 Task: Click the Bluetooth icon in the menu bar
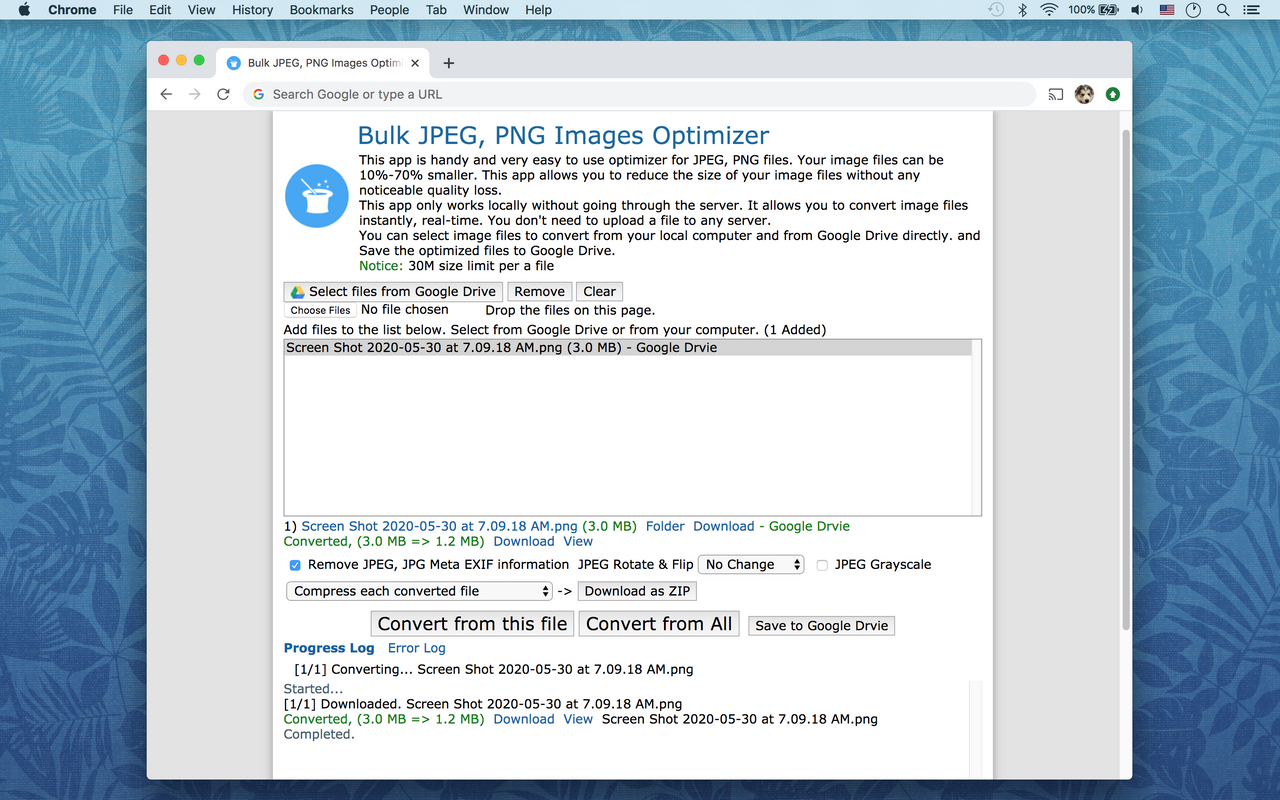pyautogui.click(x=1022, y=10)
